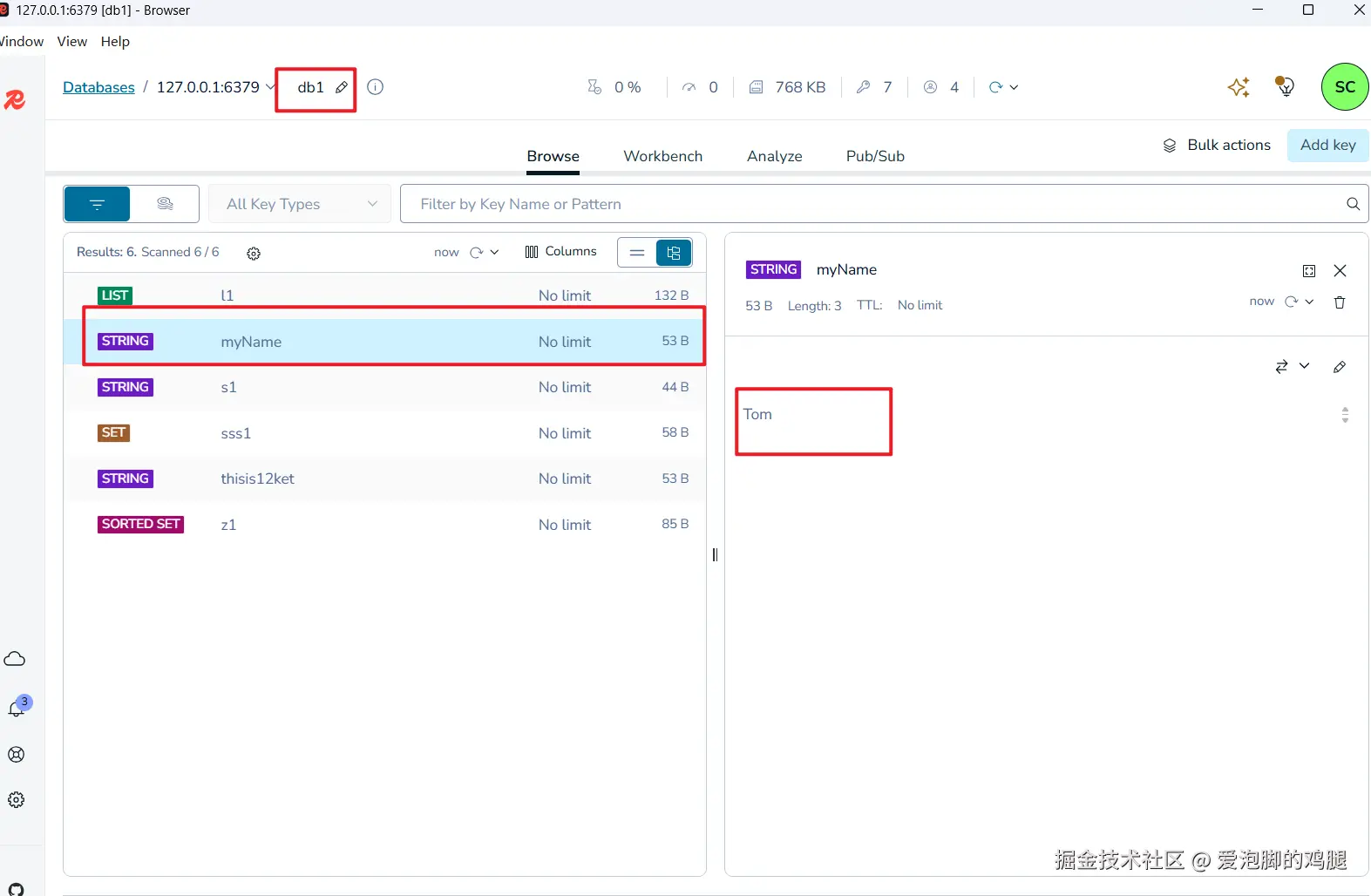The height and width of the screenshot is (896, 1371).
Task: Switch to the Browse tab
Action: pos(553,156)
